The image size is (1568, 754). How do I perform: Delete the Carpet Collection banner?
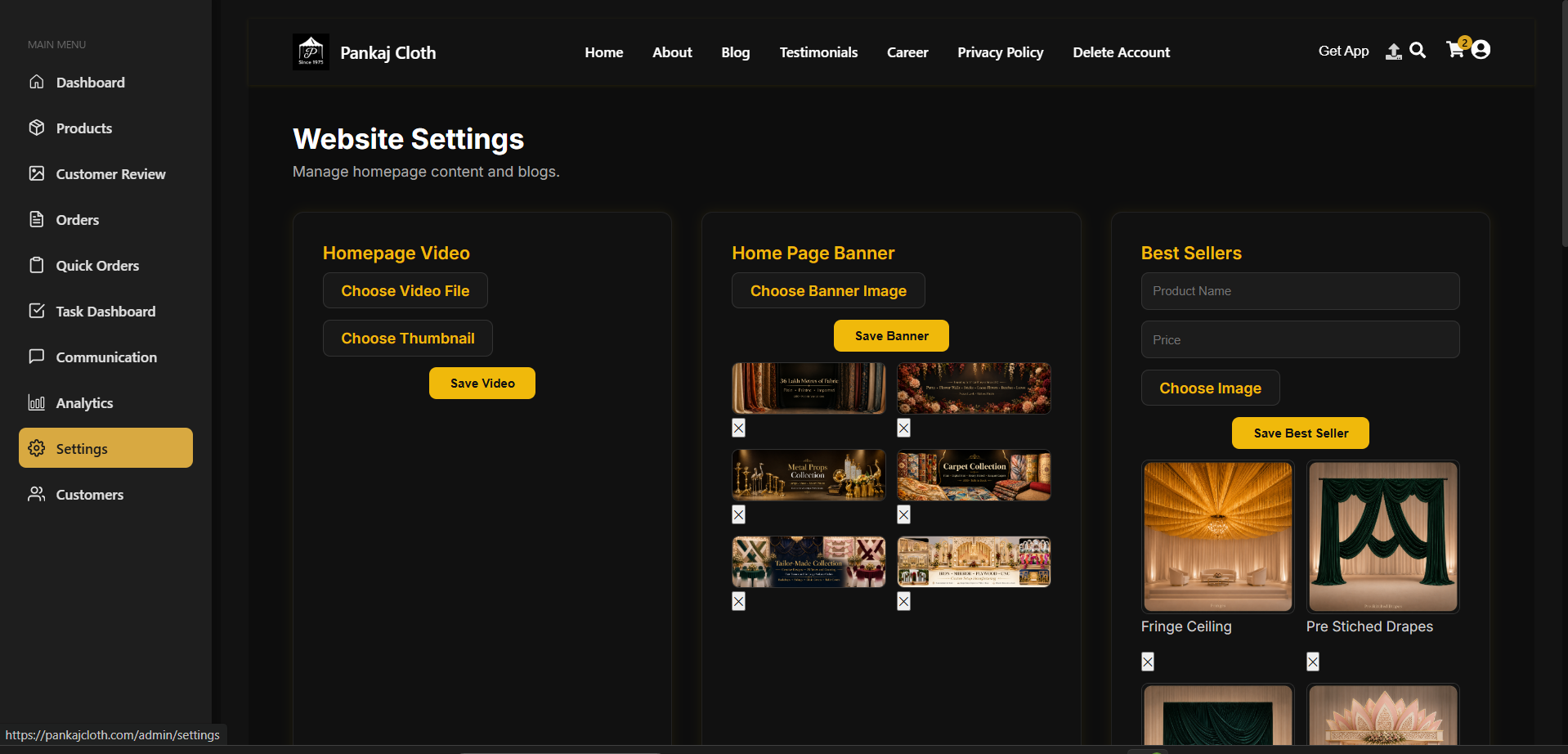pos(903,514)
